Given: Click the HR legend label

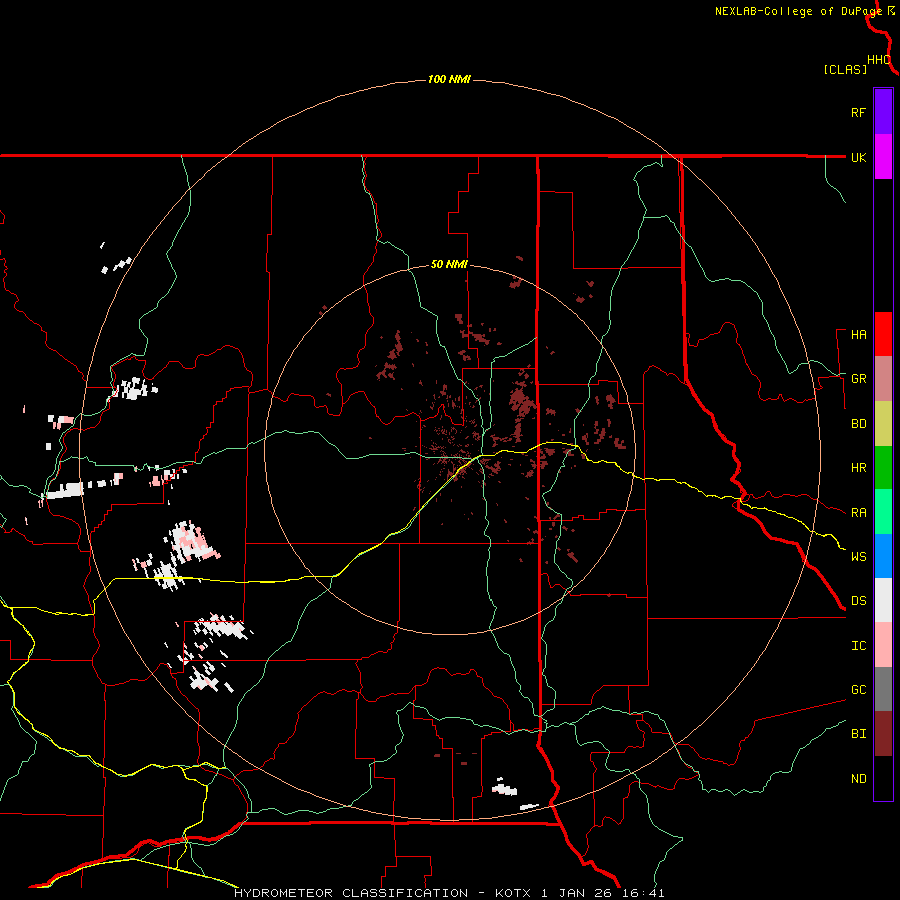Looking at the screenshot, I should coord(859,468).
